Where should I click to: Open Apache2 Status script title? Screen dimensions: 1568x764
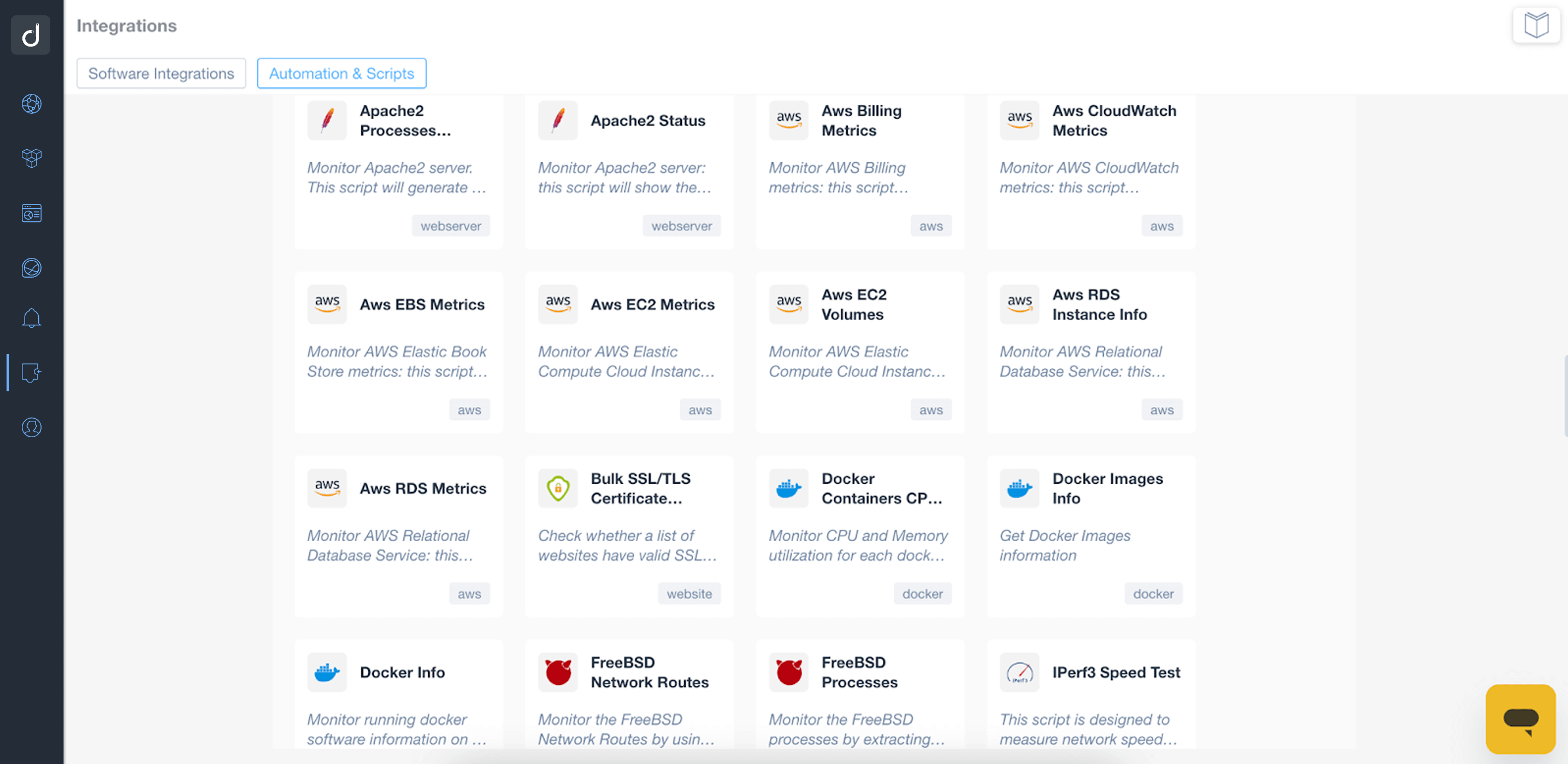[649, 121]
